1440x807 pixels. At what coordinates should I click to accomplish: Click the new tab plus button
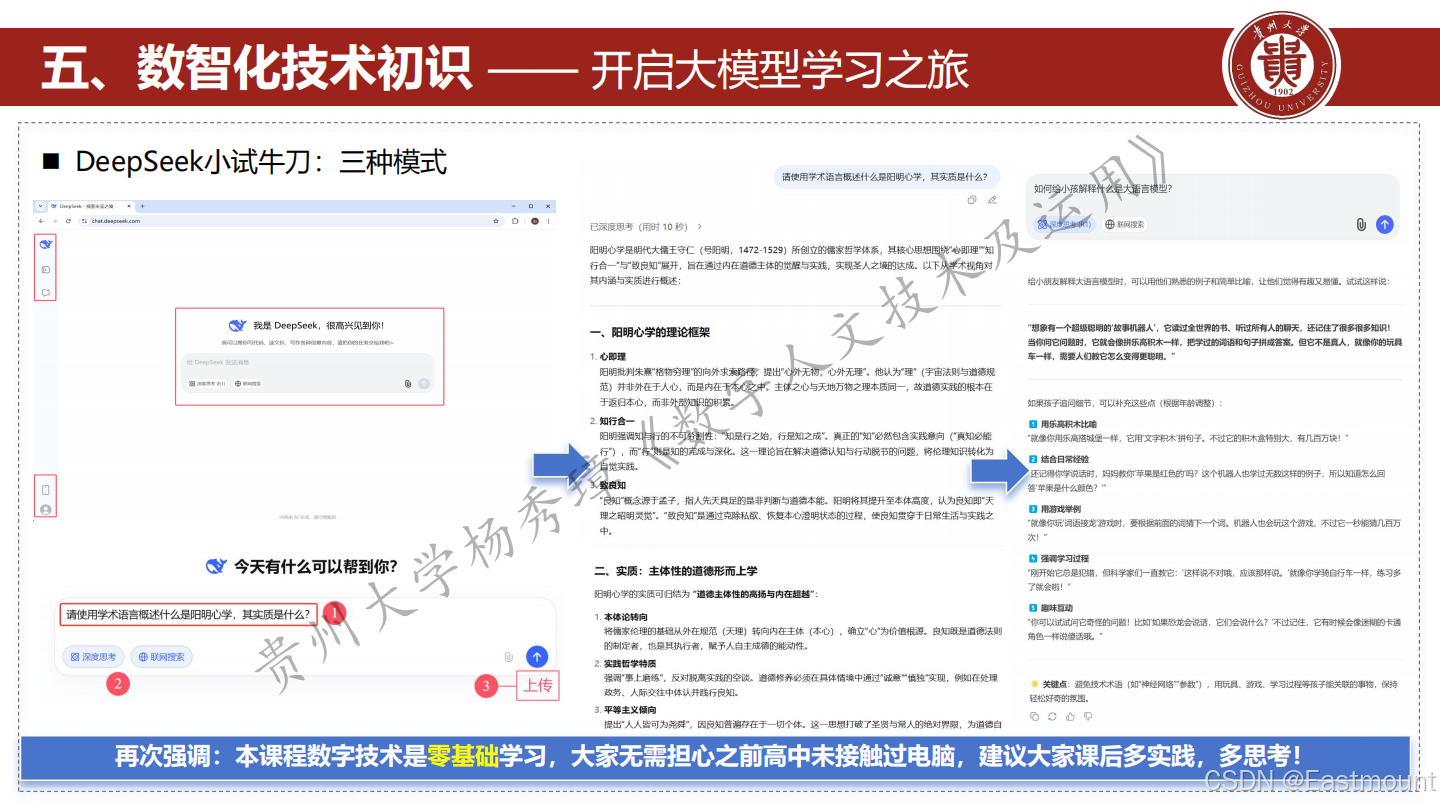pyautogui.click(x=143, y=206)
